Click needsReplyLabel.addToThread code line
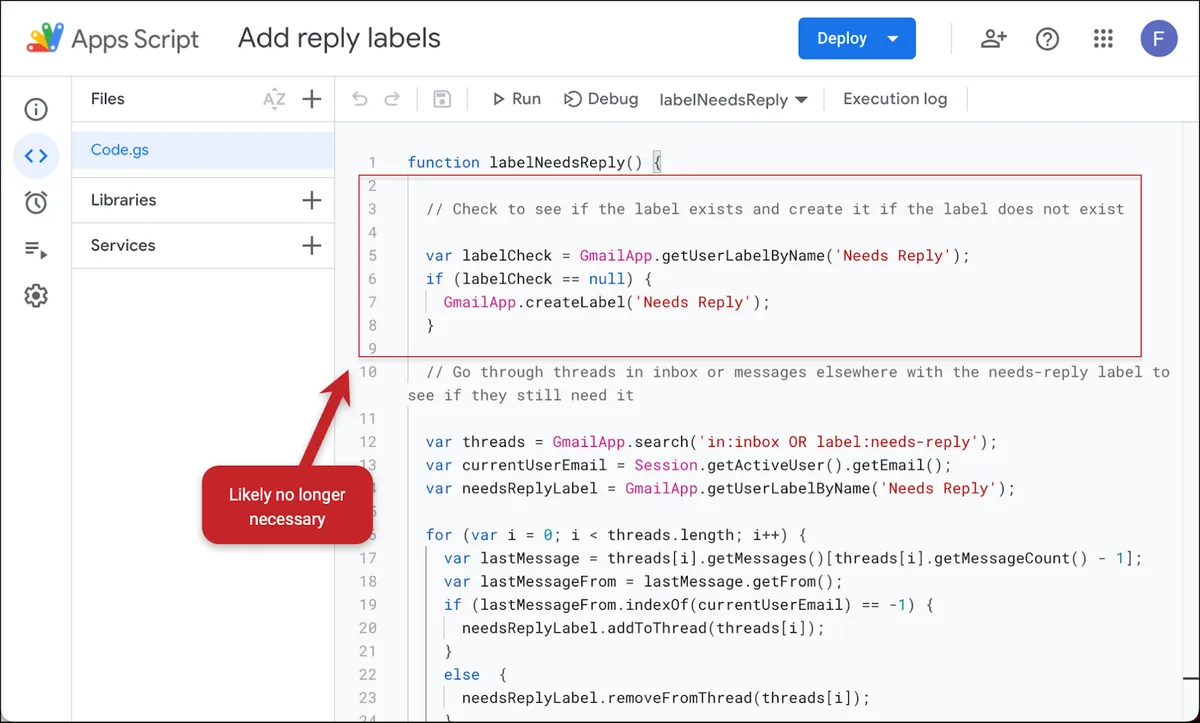The width and height of the screenshot is (1200, 723). click(x=643, y=628)
